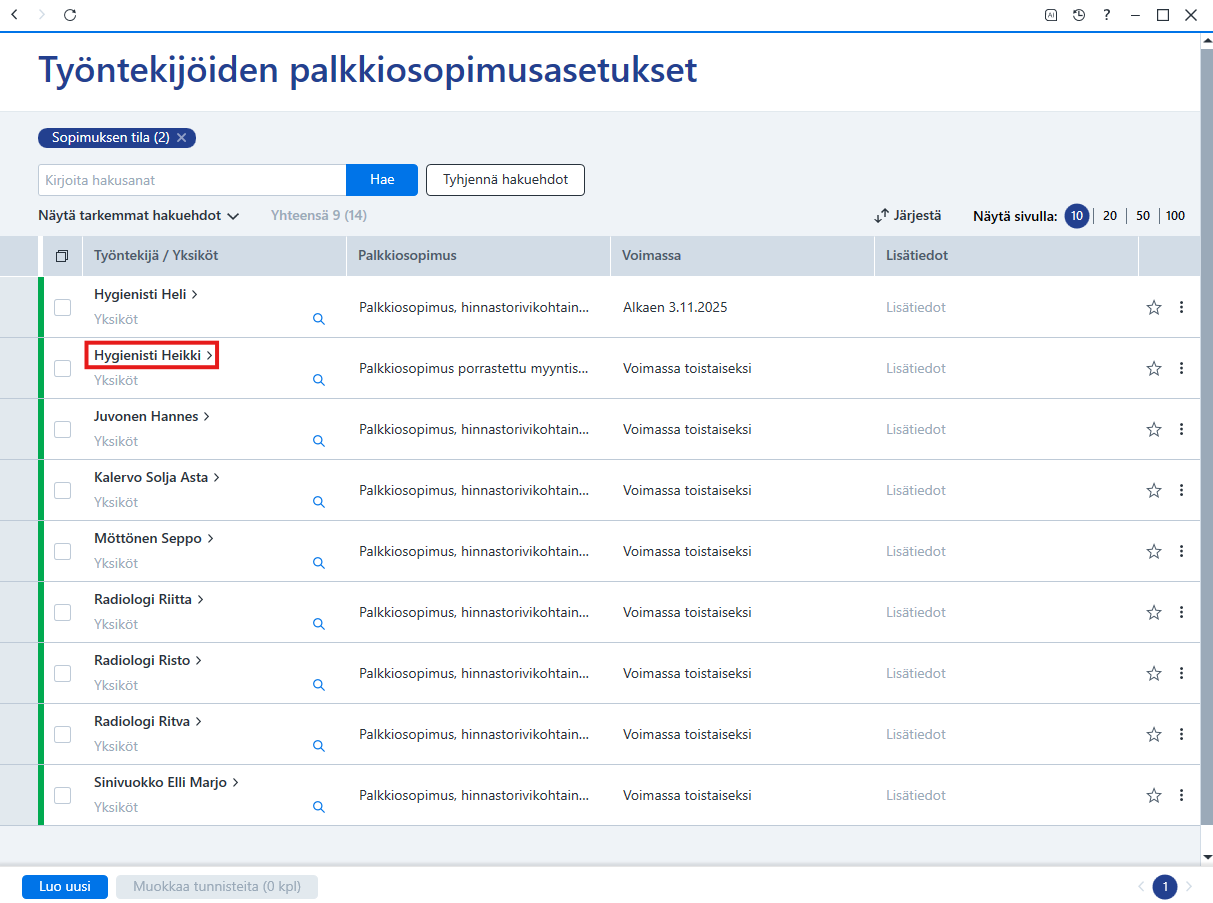Star the Radiologi Risto row

click(x=1154, y=673)
